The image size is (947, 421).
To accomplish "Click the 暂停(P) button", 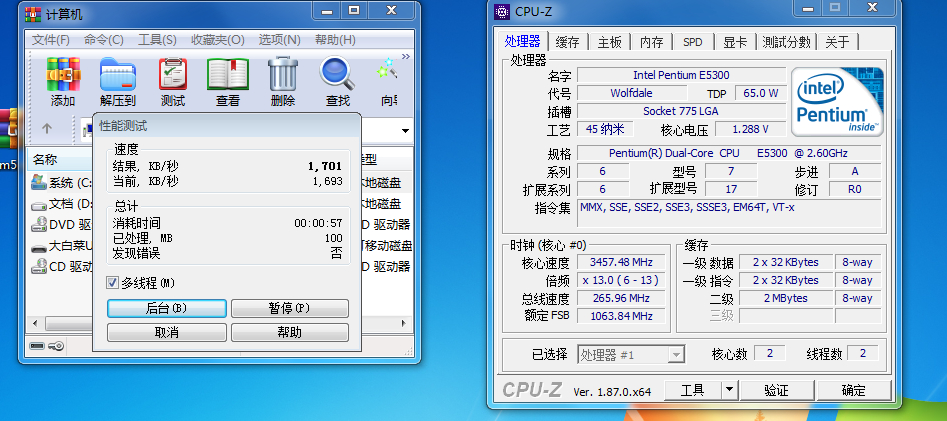I will point(290,308).
